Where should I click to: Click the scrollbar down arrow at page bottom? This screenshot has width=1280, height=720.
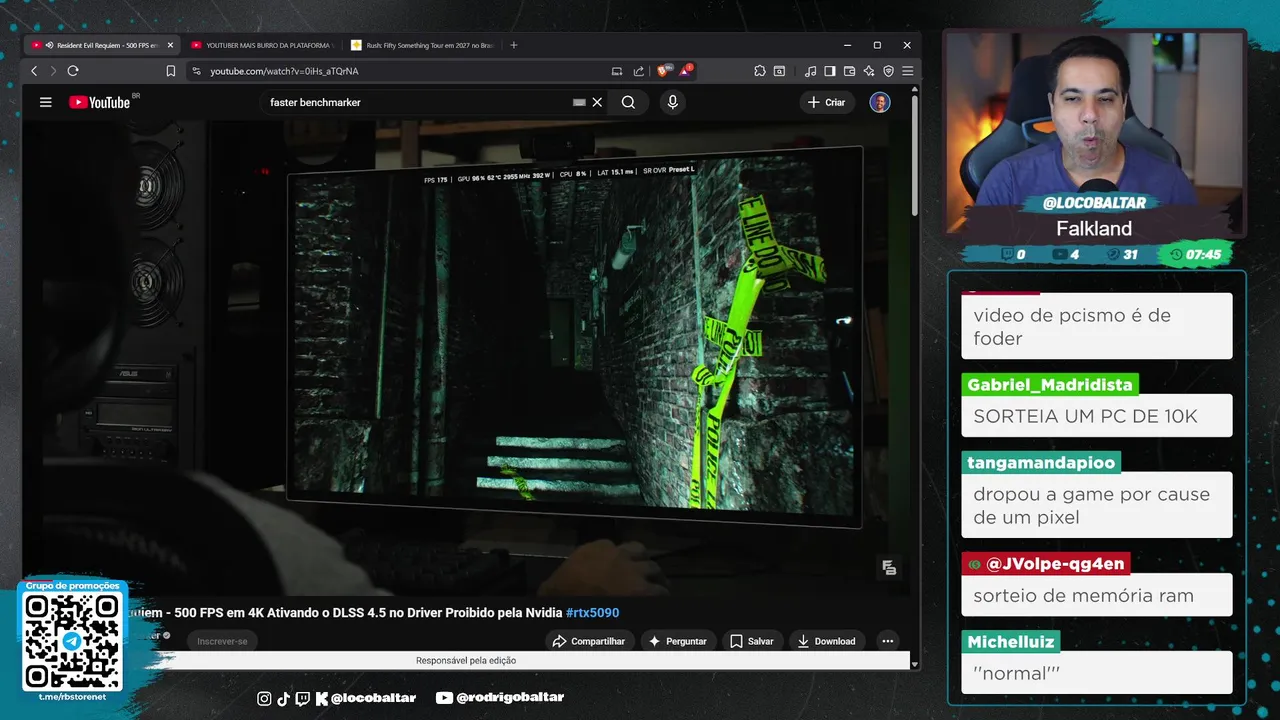pos(914,663)
